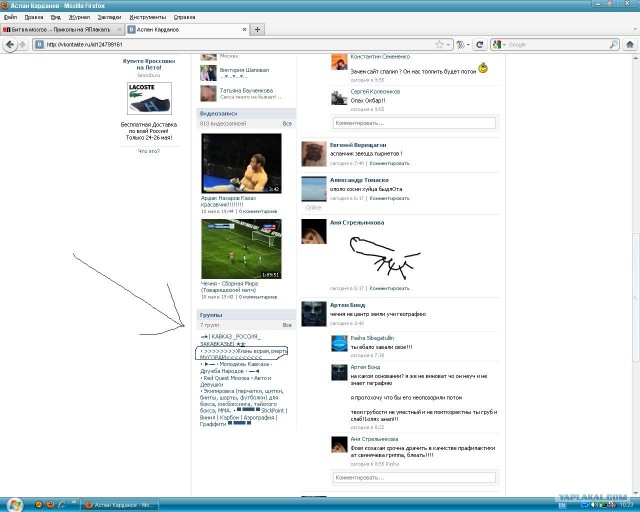Click Артем Бонд's avatar image

[x=313, y=311]
